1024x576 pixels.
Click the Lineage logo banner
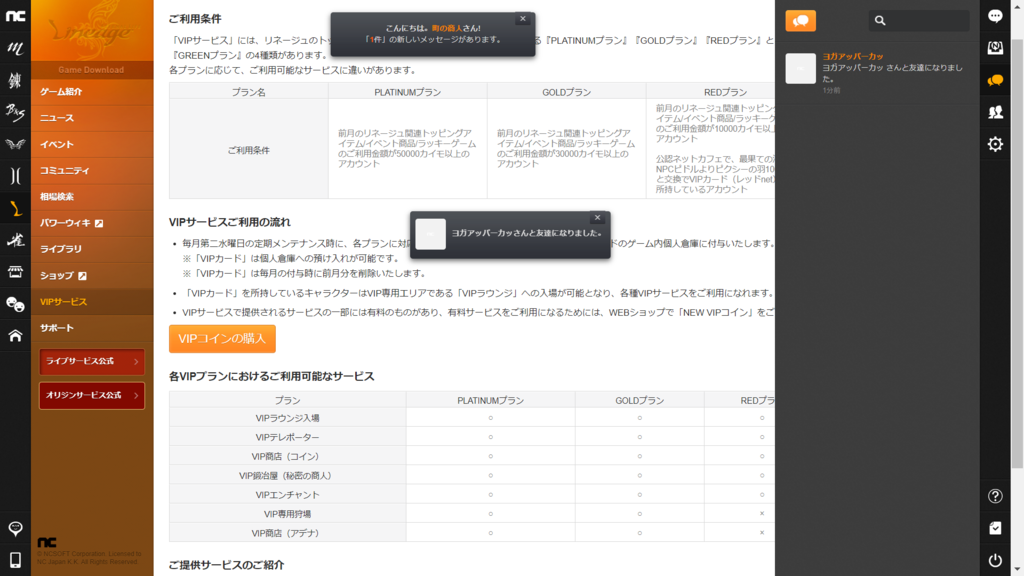point(92,30)
